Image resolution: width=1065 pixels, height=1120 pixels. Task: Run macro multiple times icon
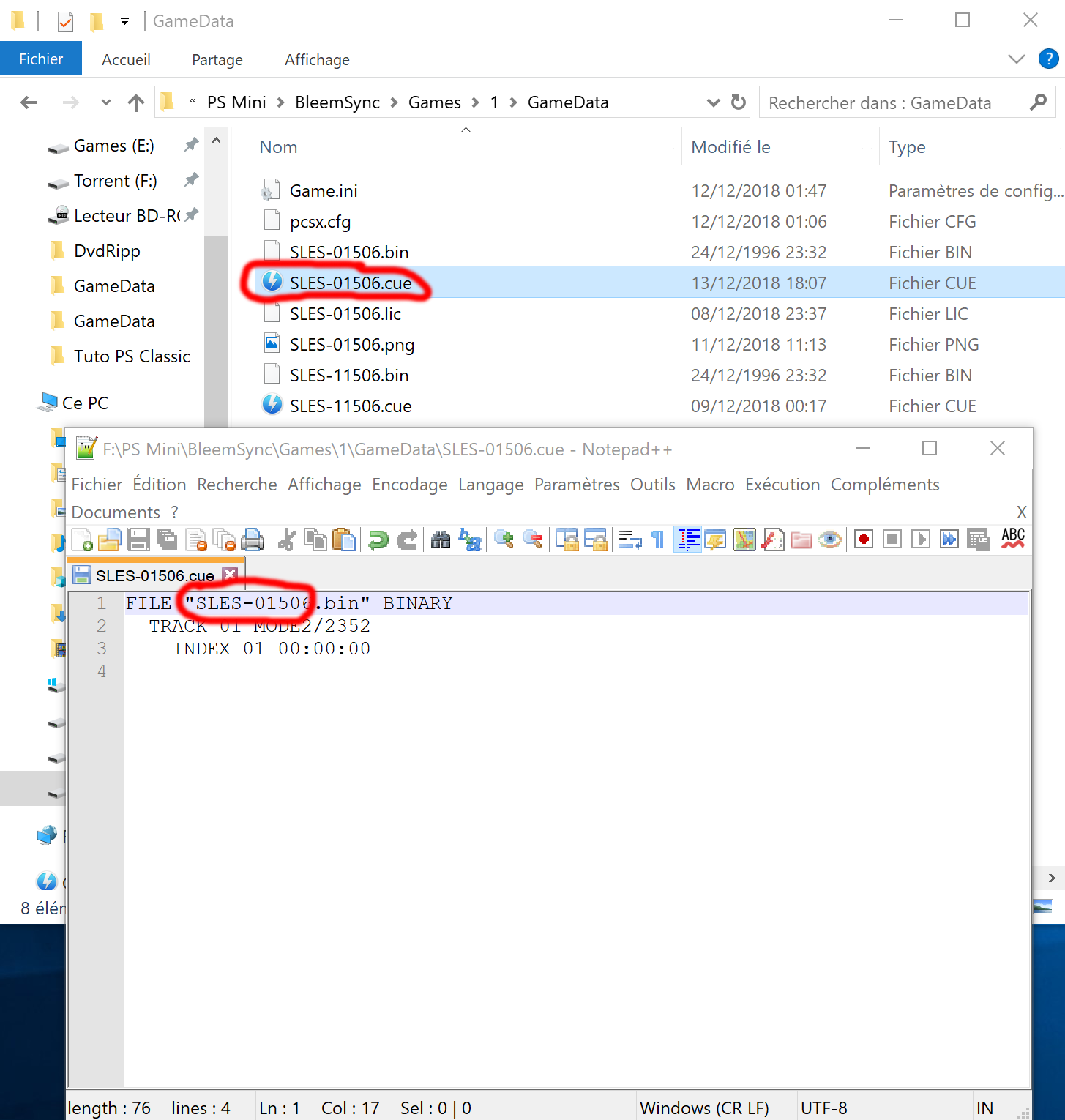[949, 540]
